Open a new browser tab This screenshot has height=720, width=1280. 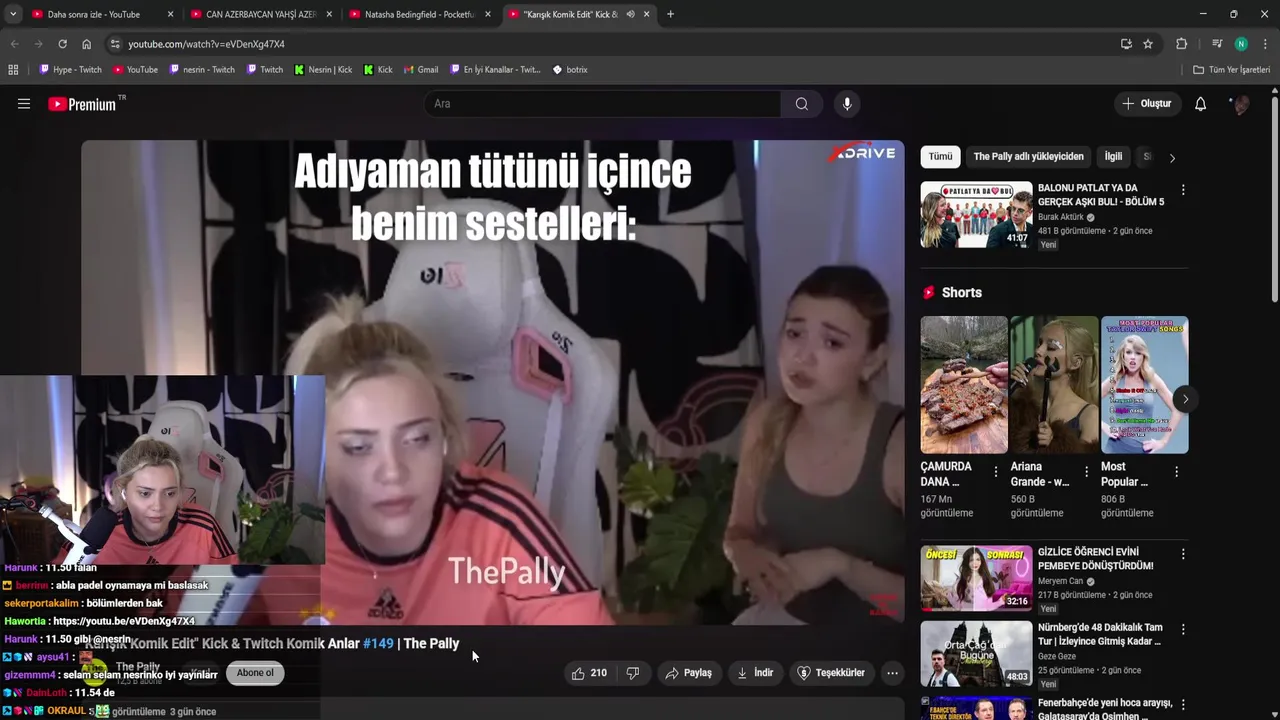click(x=670, y=14)
